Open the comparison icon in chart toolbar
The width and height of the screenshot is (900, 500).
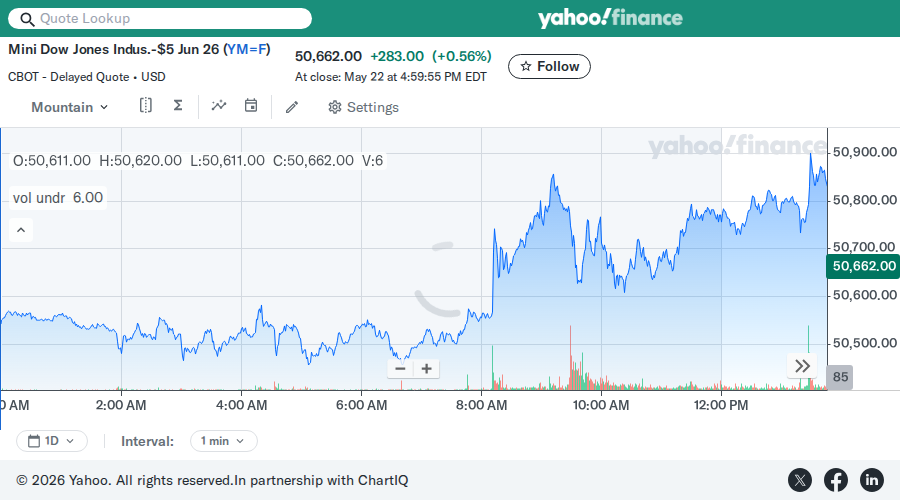point(146,106)
